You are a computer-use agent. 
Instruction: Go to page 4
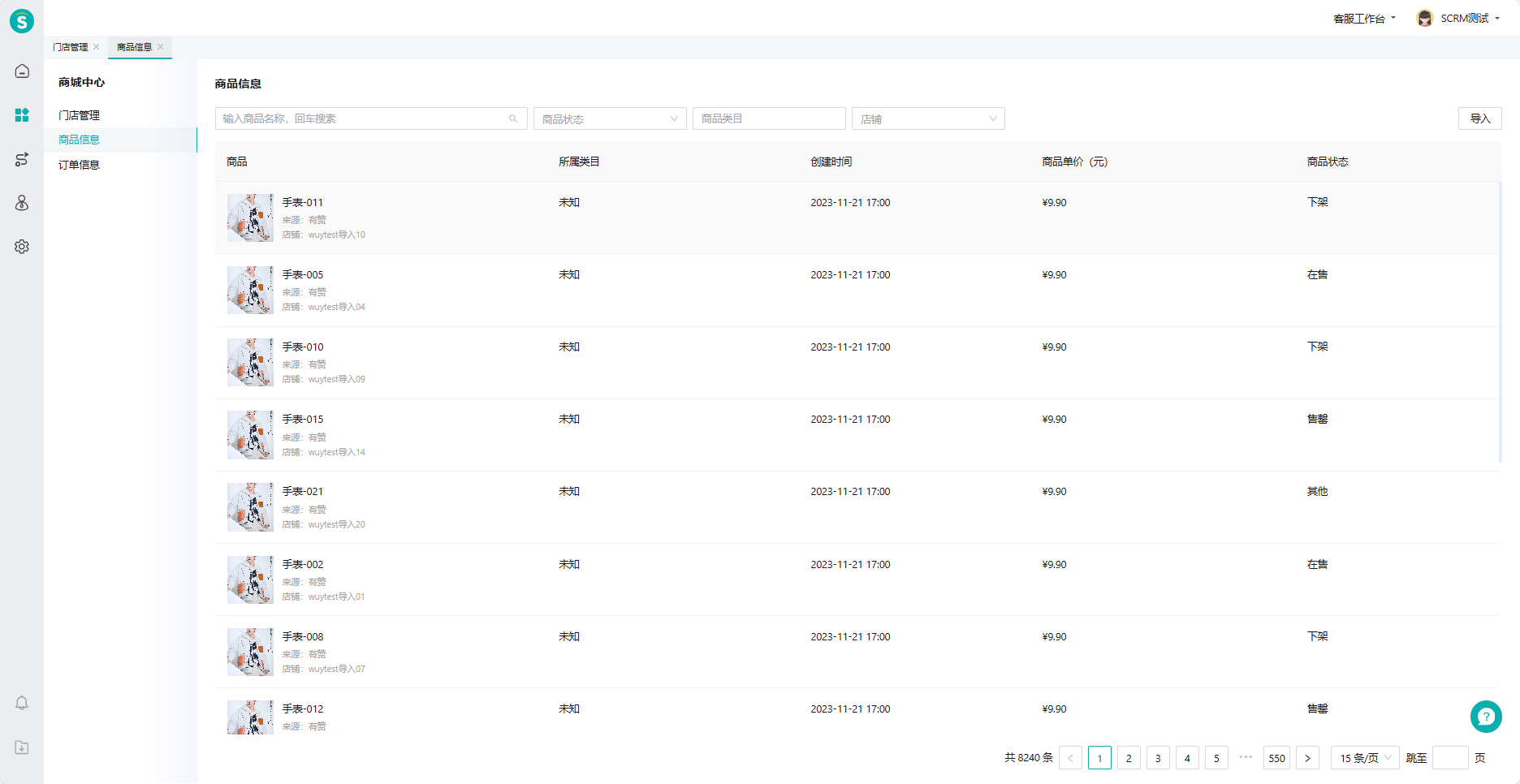coord(1187,758)
